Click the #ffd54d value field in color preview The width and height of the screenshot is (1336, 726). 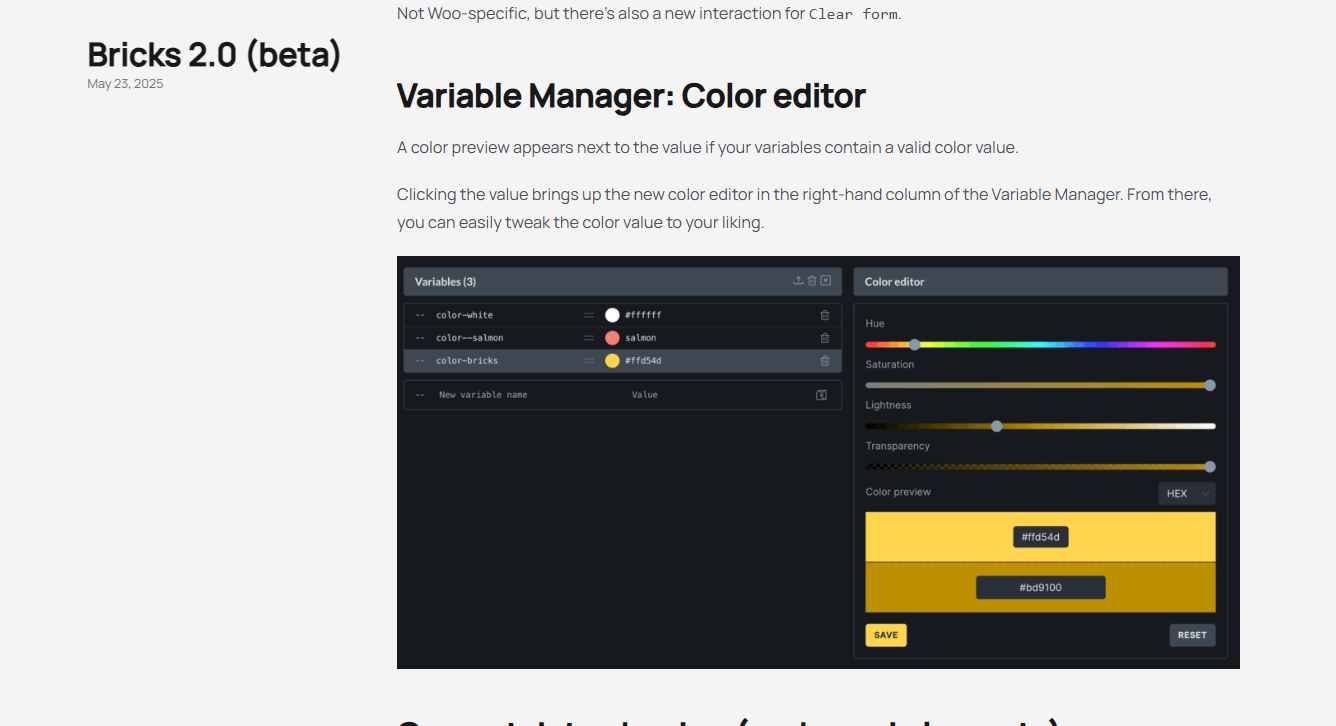[1041, 537]
